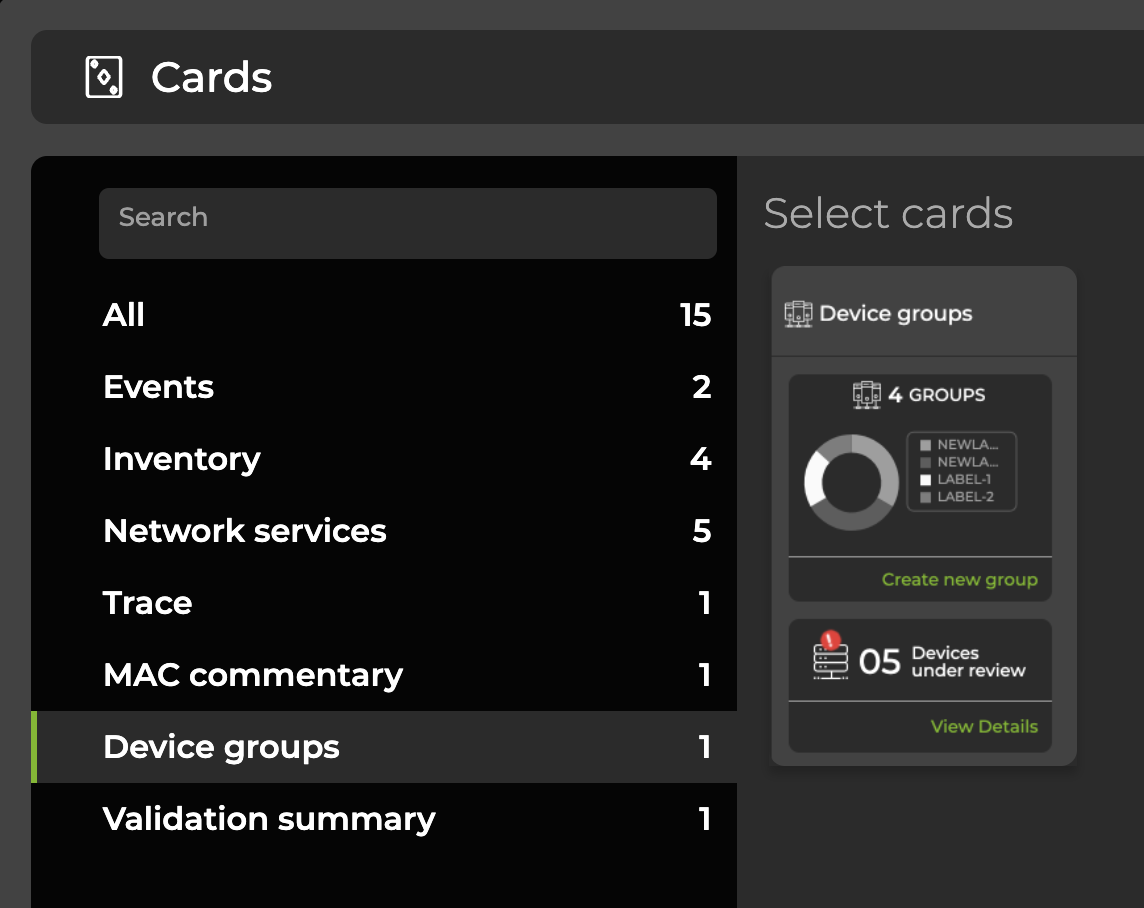1144x908 pixels.
Task: Click the server icon beside 4 GROUPS
Action: 866,395
